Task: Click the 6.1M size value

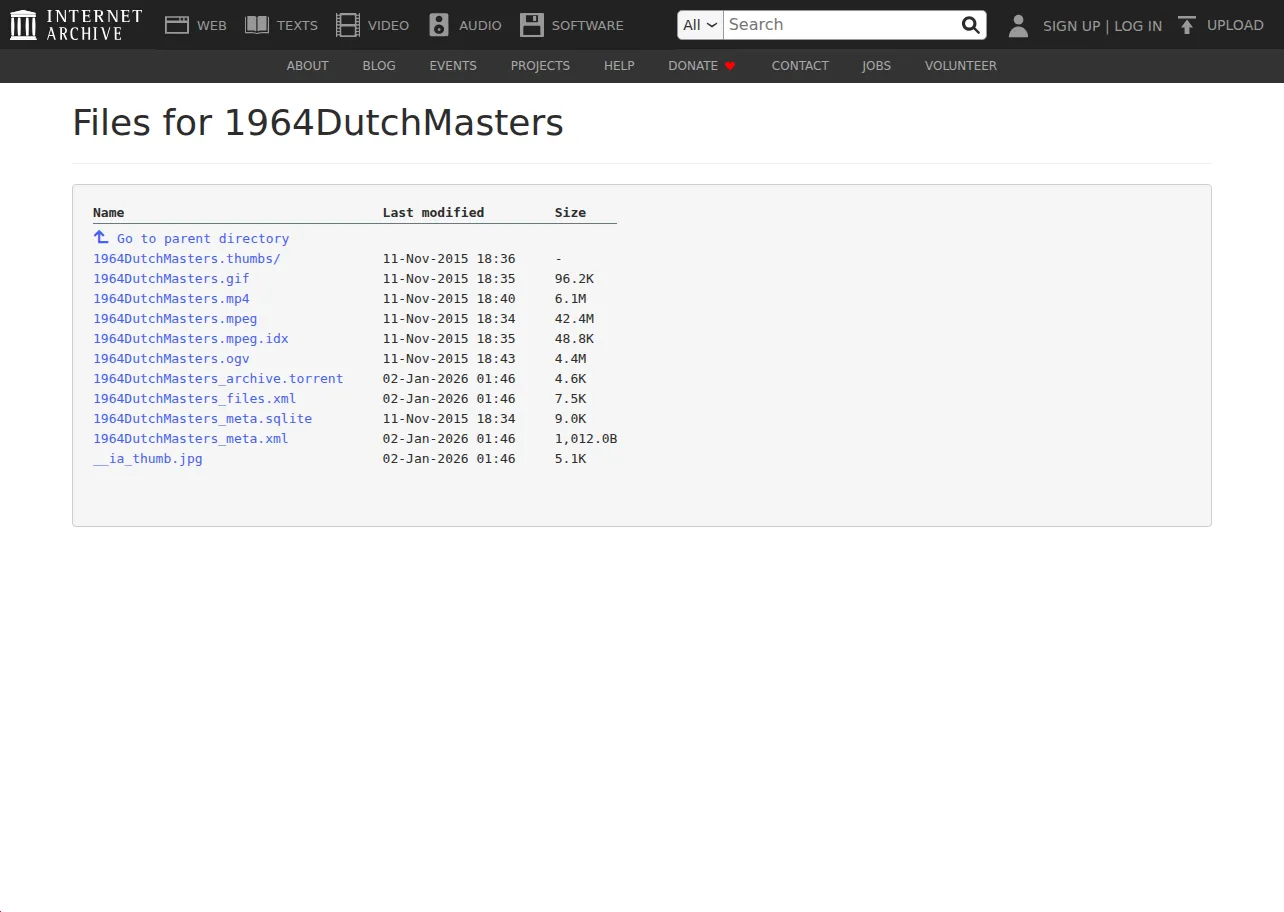Action: coord(570,299)
